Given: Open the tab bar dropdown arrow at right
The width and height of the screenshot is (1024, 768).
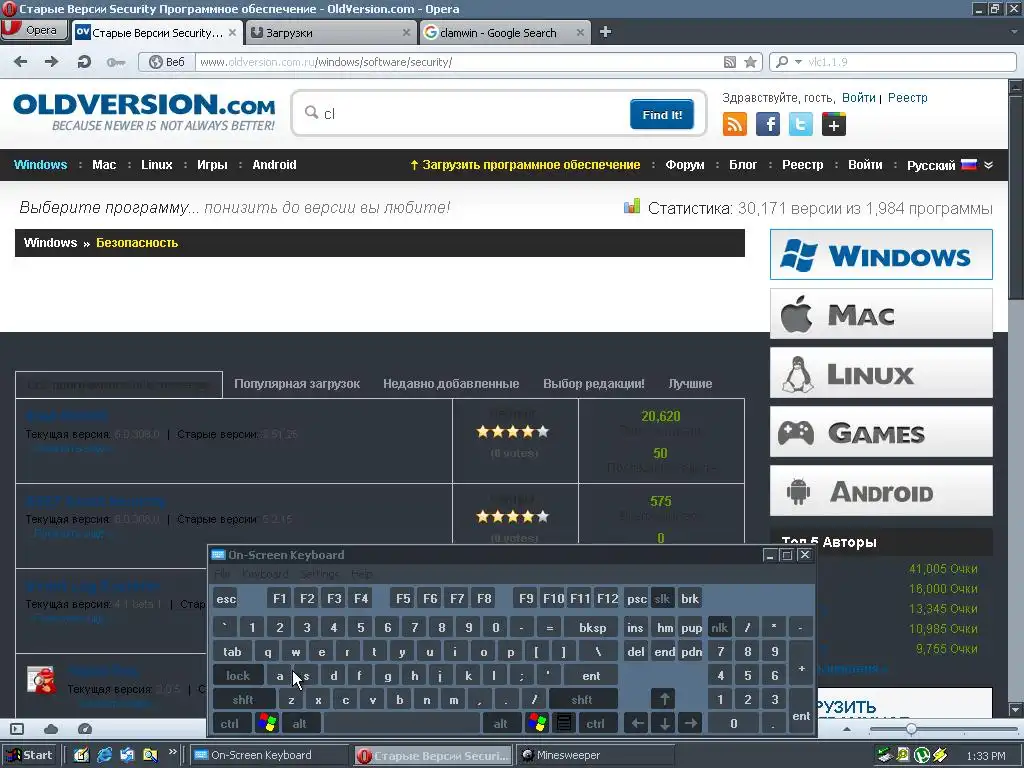Looking at the screenshot, I should tap(1015, 31).
